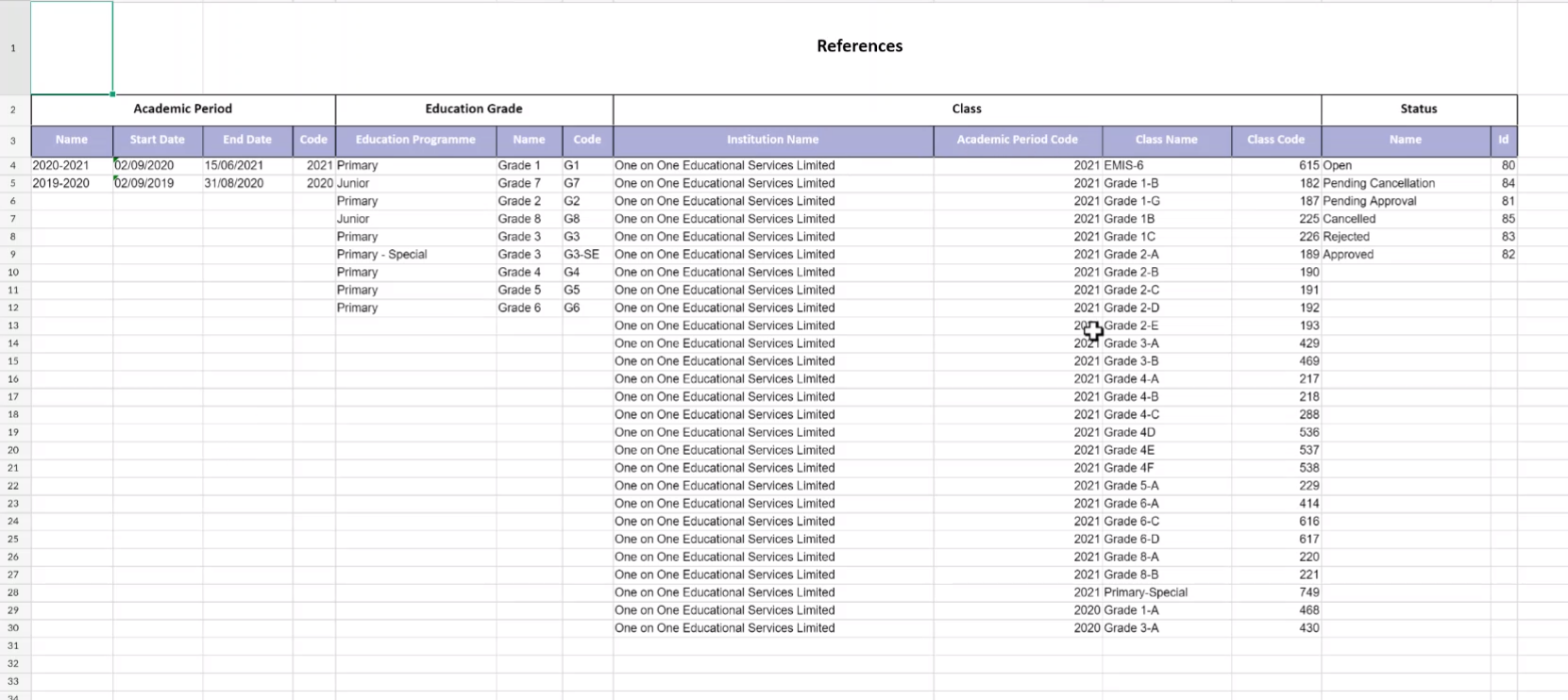The height and width of the screenshot is (700, 1568).
Task: Select the Pending Approval status cell
Action: click(x=1406, y=201)
